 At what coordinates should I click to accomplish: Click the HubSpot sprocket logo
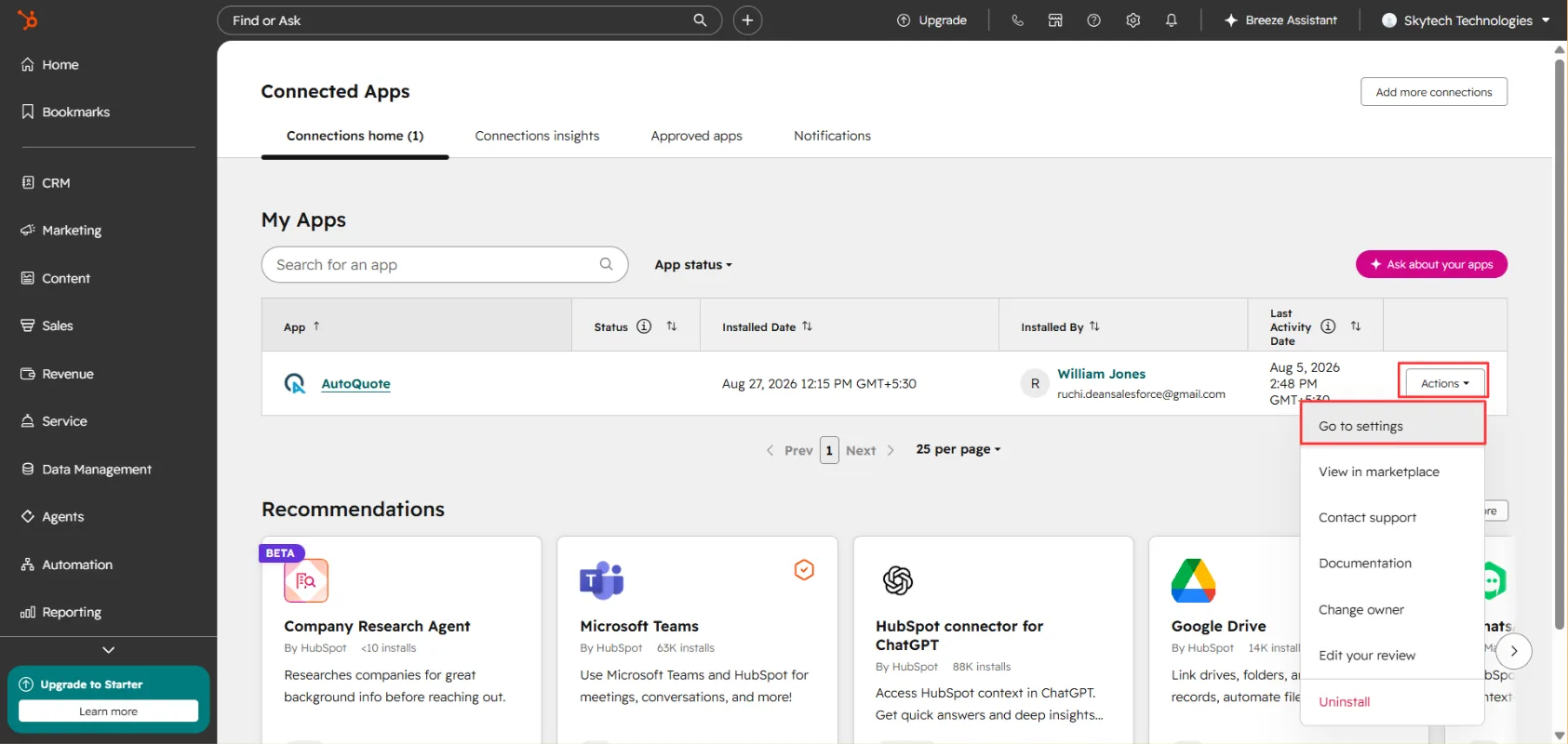[x=28, y=20]
